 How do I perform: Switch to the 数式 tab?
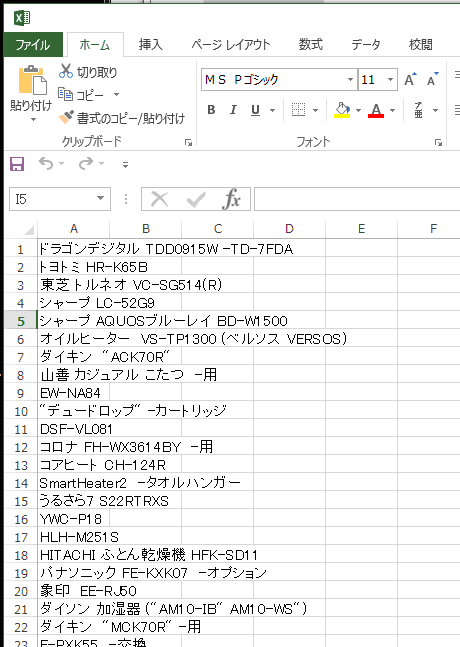[311, 45]
